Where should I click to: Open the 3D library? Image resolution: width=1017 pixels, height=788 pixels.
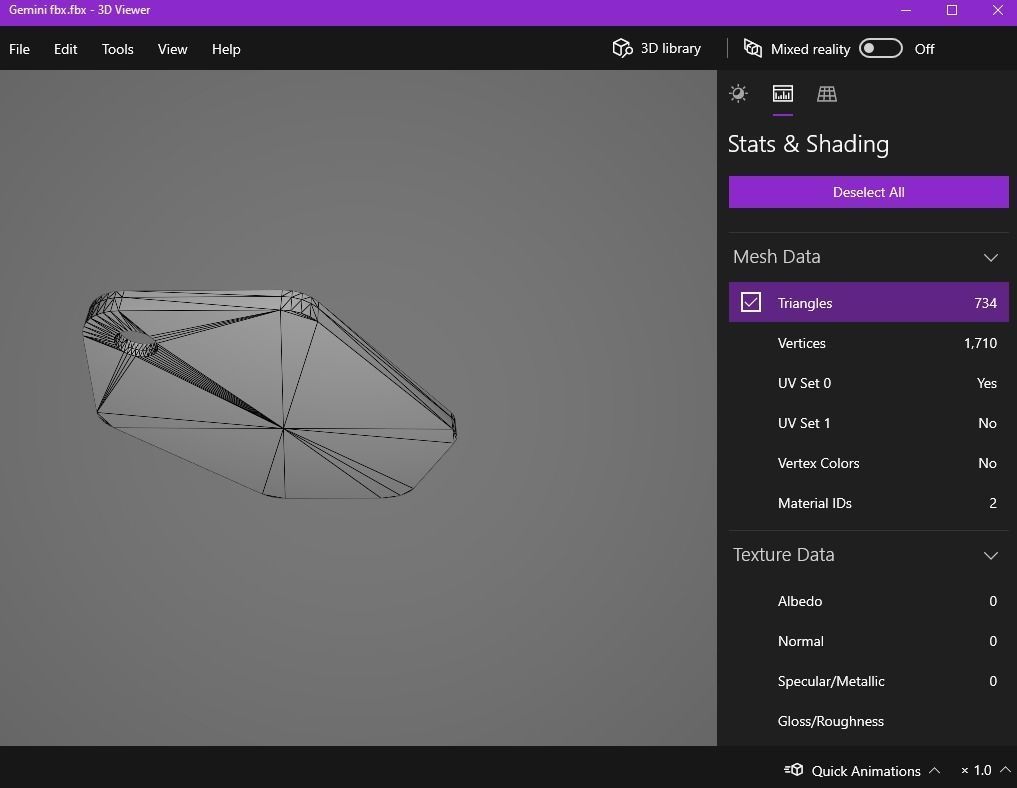coord(656,49)
